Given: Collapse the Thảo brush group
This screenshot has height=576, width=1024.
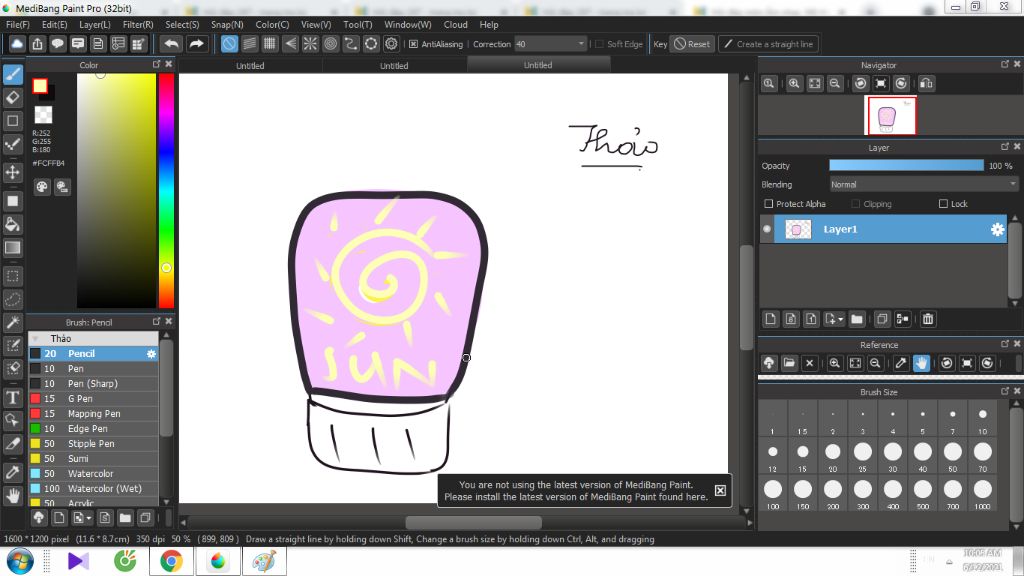Looking at the screenshot, I should [x=36, y=338].
